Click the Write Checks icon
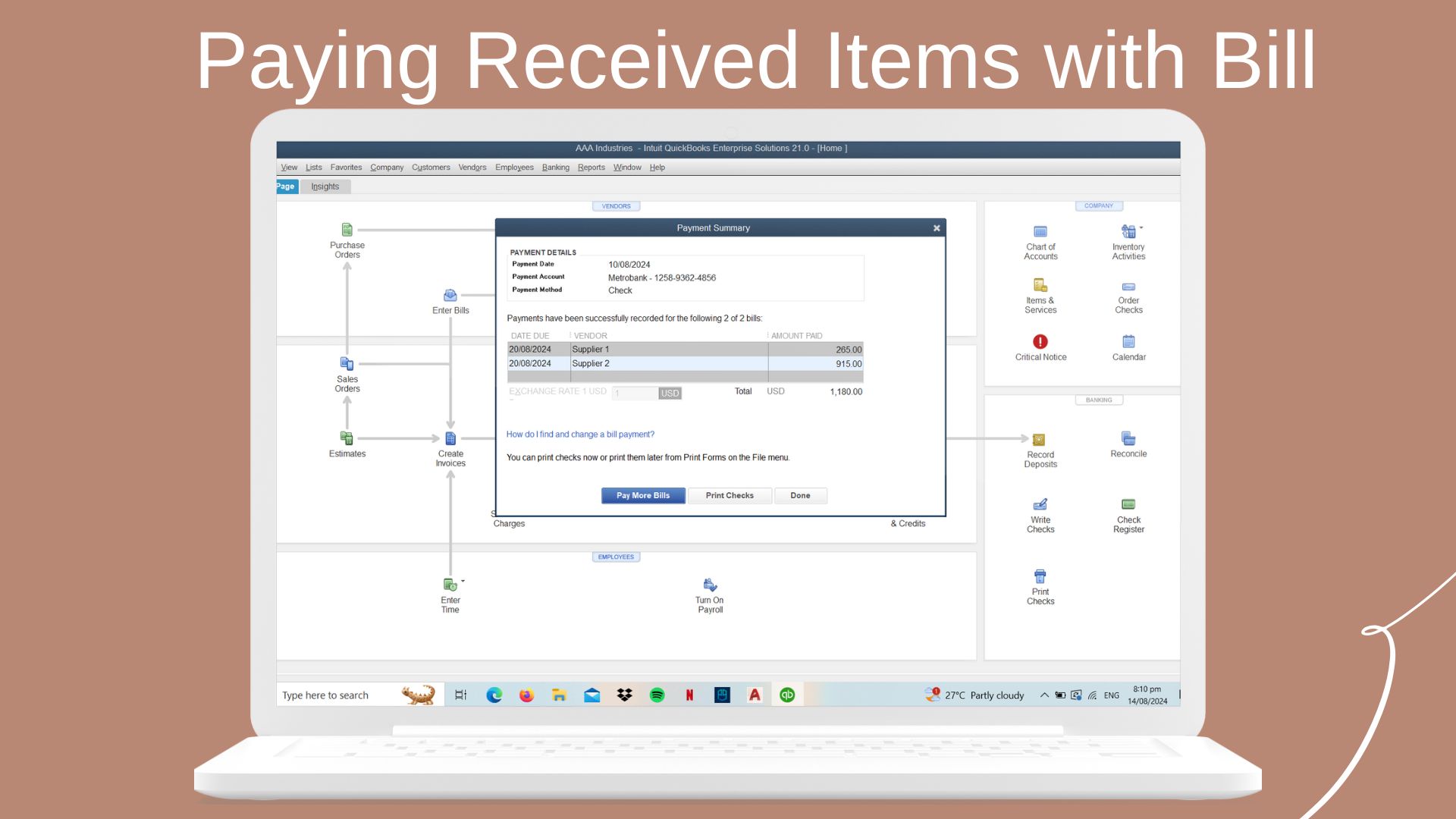 (1040, 505)
